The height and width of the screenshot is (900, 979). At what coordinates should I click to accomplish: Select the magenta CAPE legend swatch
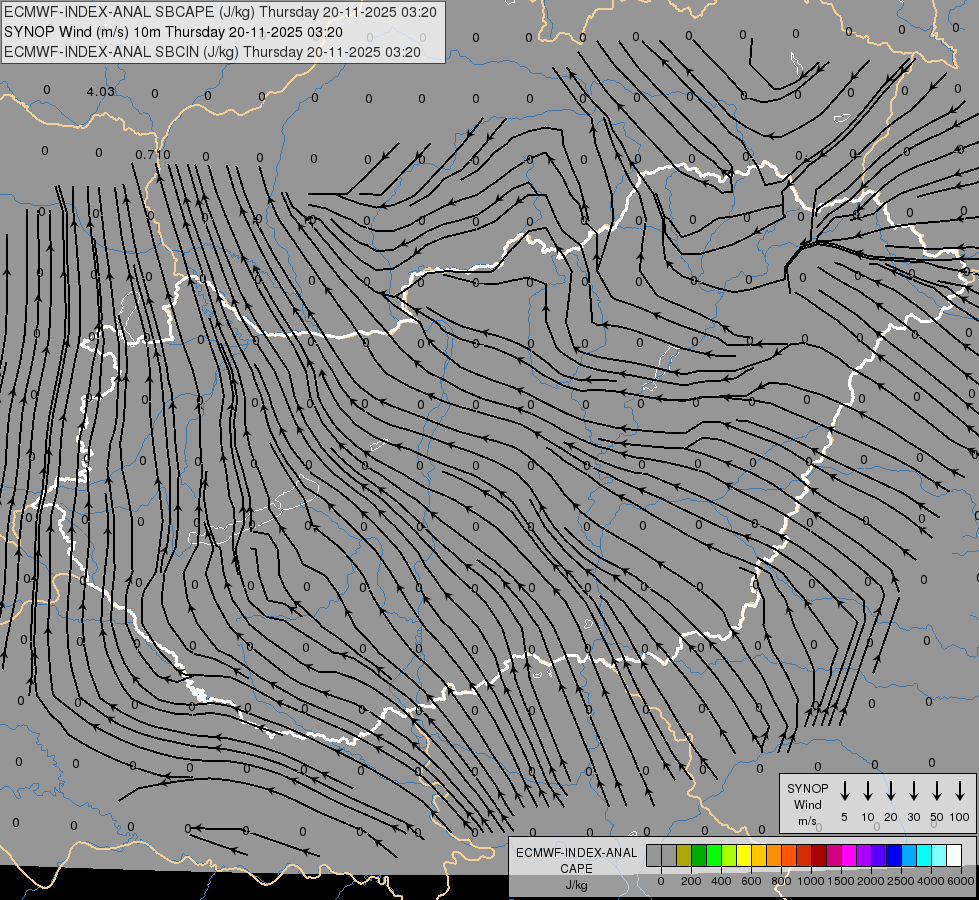pyautogui.click(x=849, y=855)
